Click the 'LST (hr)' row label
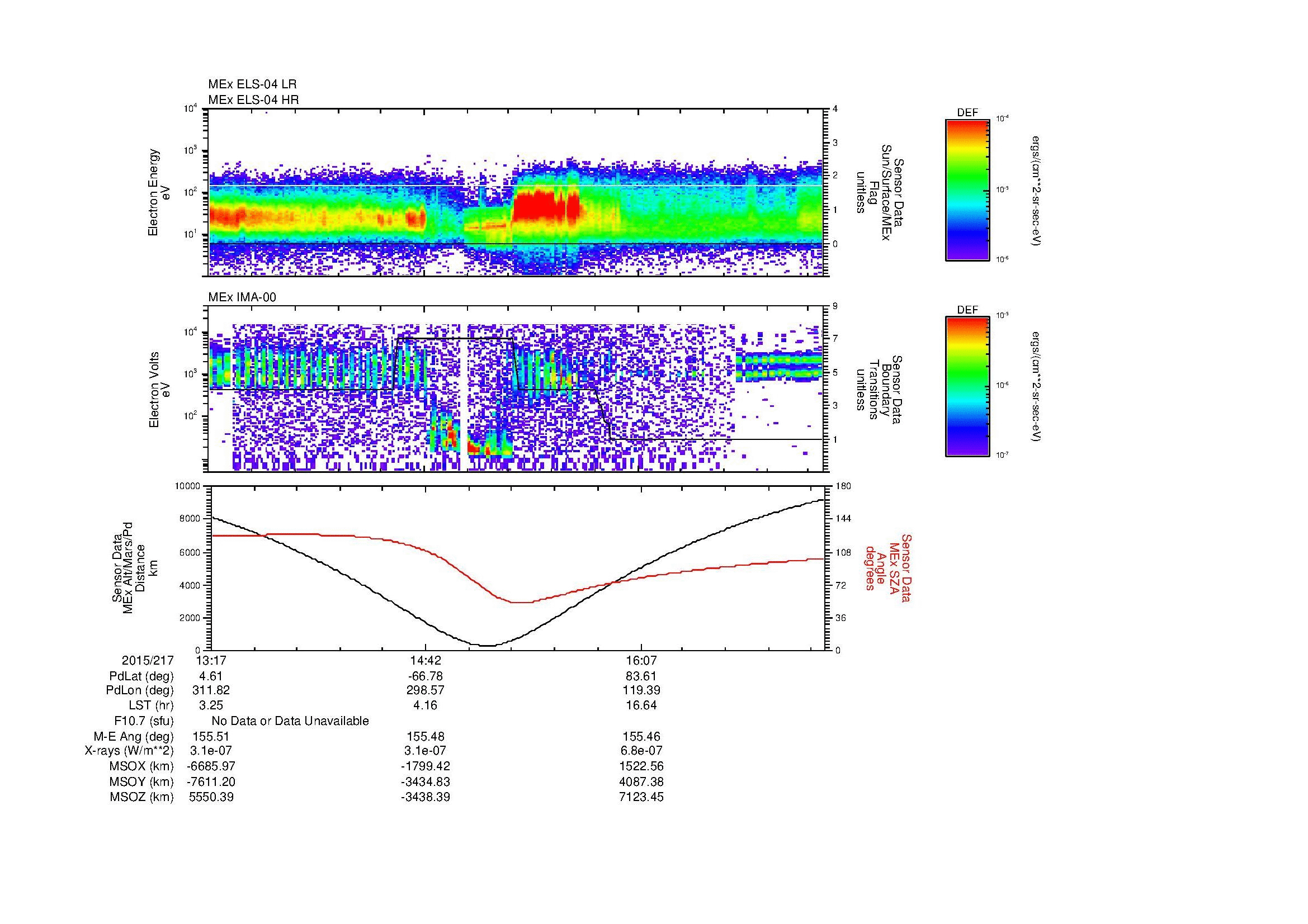This screenshot has width=1308, height=924. 151,706
